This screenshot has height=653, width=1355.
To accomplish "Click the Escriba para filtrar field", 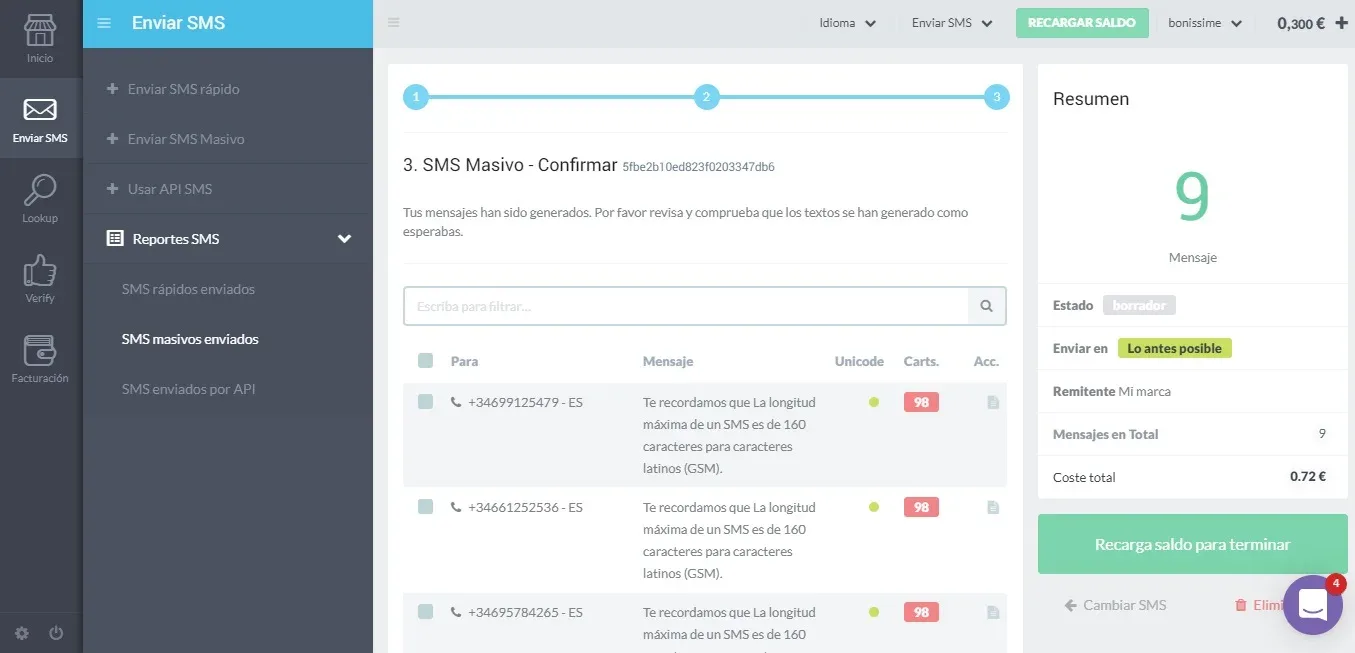I will 686,306.
